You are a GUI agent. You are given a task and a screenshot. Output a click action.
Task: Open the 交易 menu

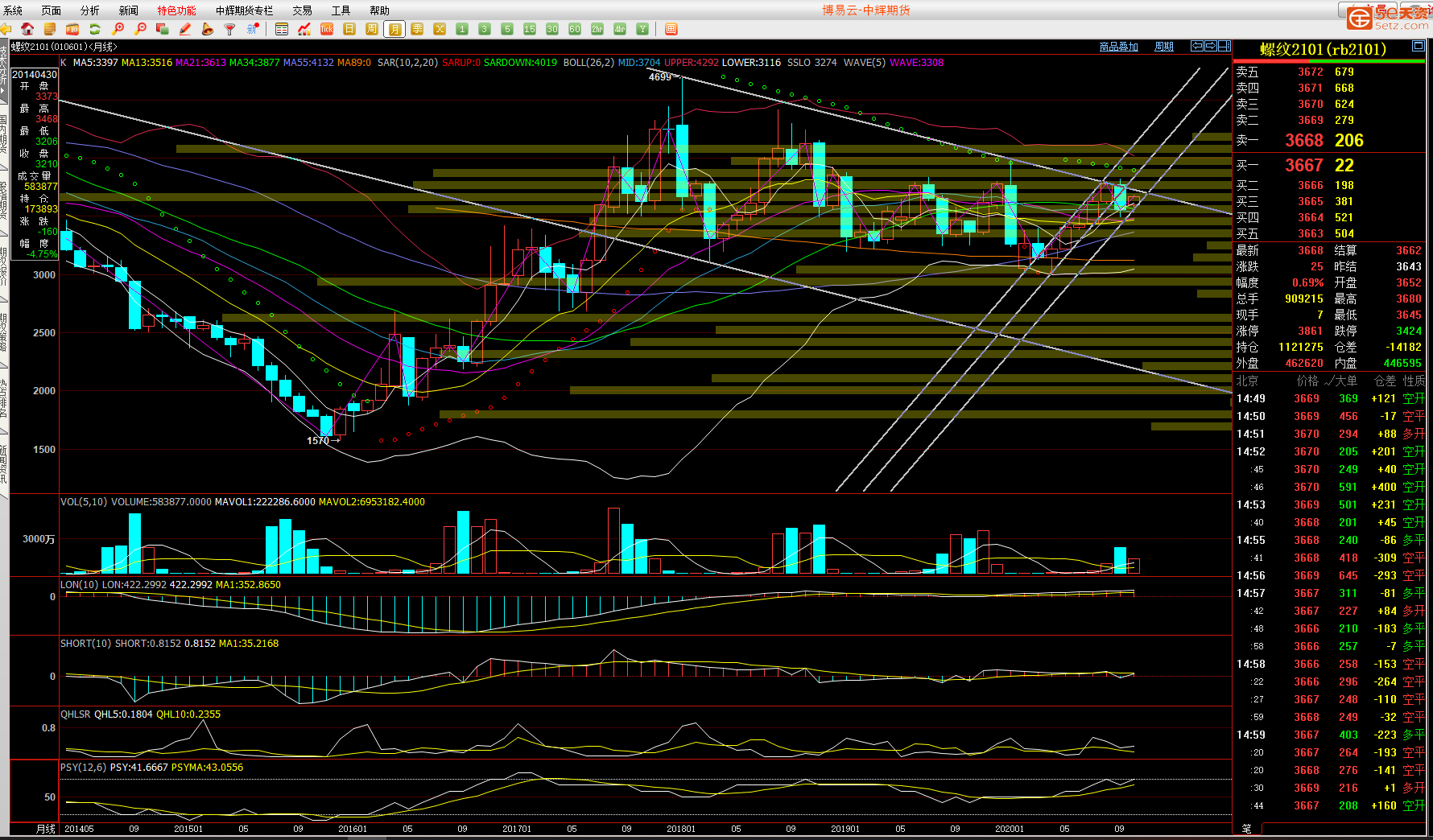click(x=302, y=10)
